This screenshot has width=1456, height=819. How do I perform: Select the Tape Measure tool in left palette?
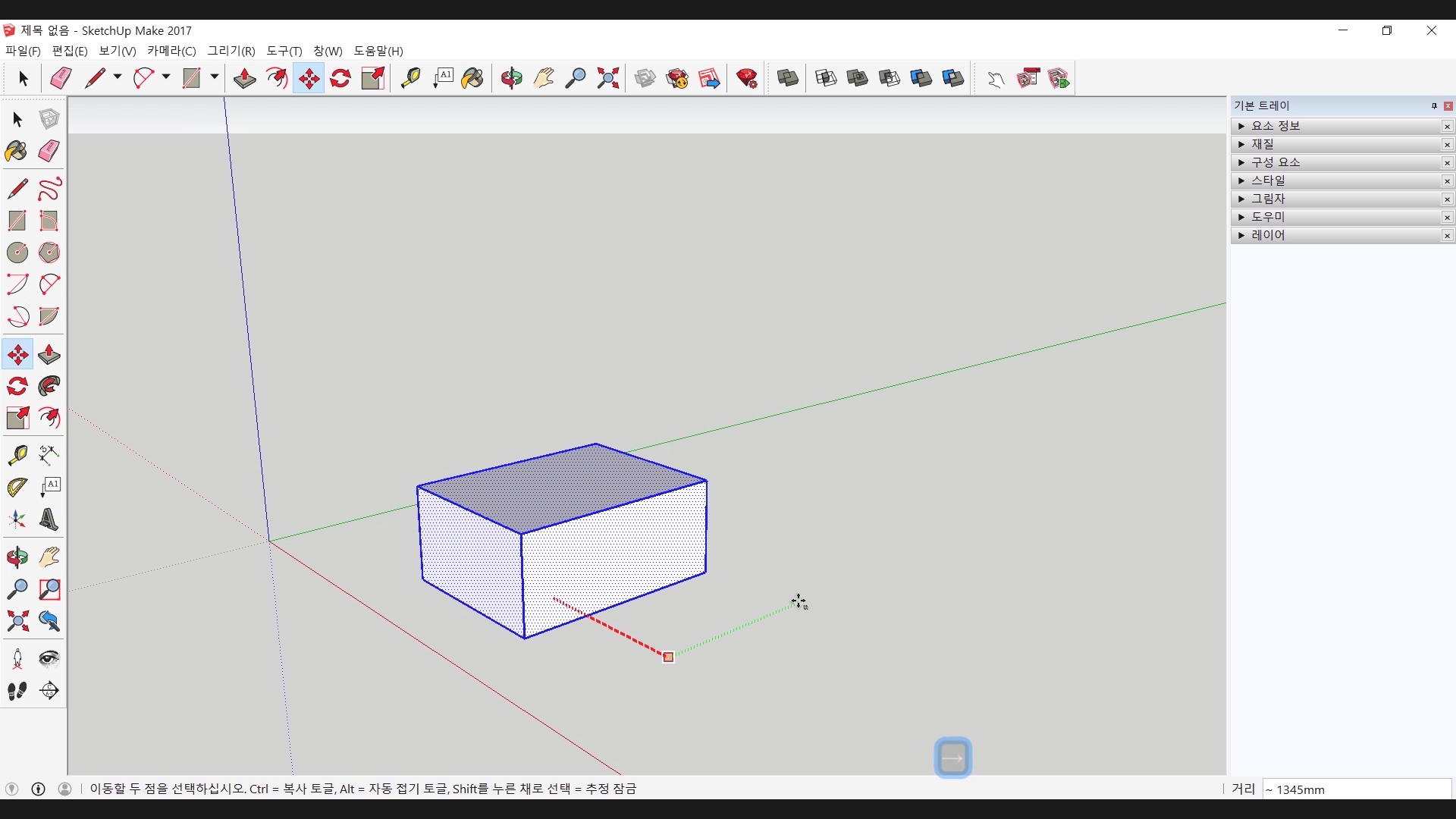click(17, 455)
